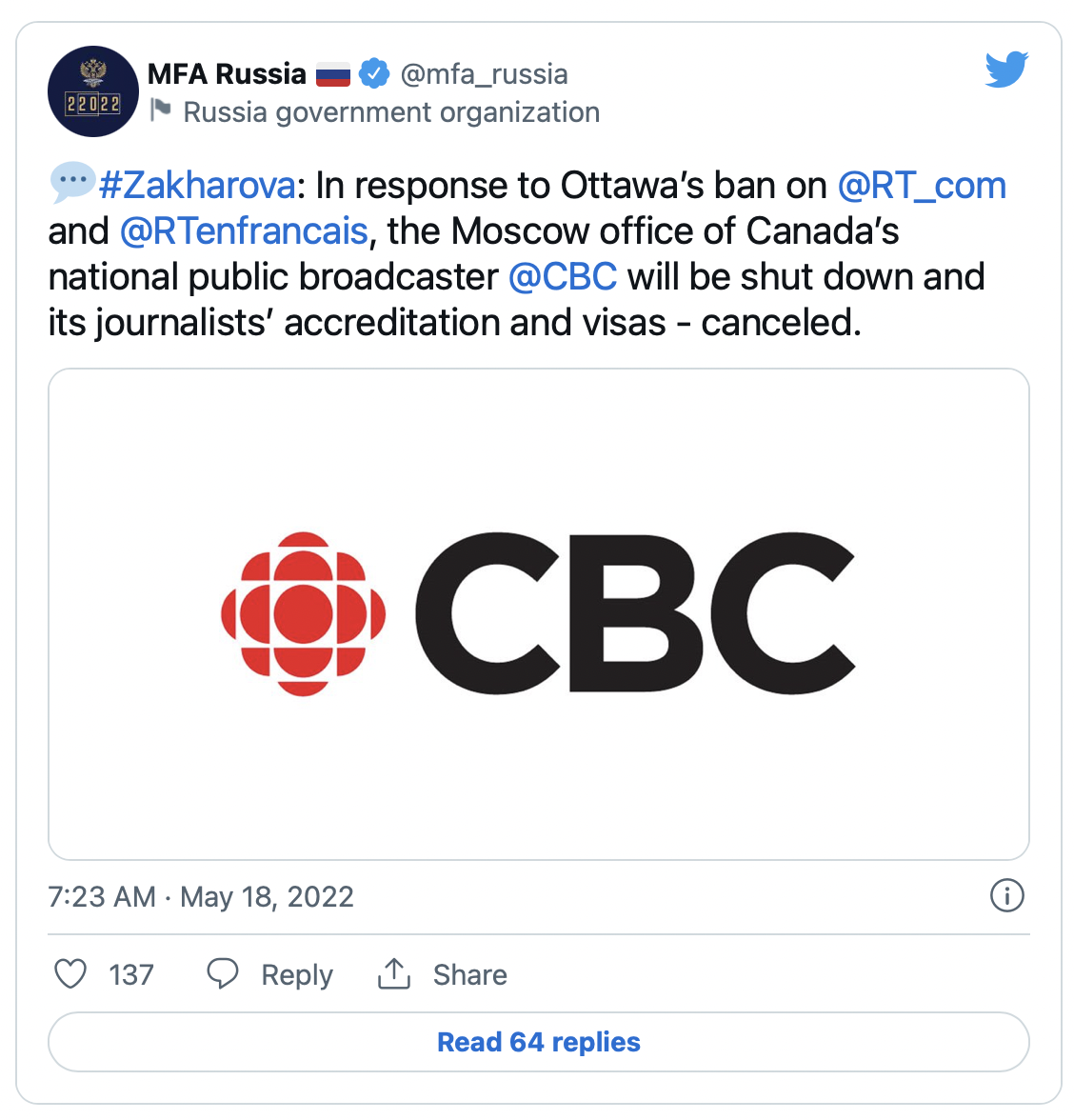Click the Reply text label
1074x1120 pixels.
[x=297, y=975]
